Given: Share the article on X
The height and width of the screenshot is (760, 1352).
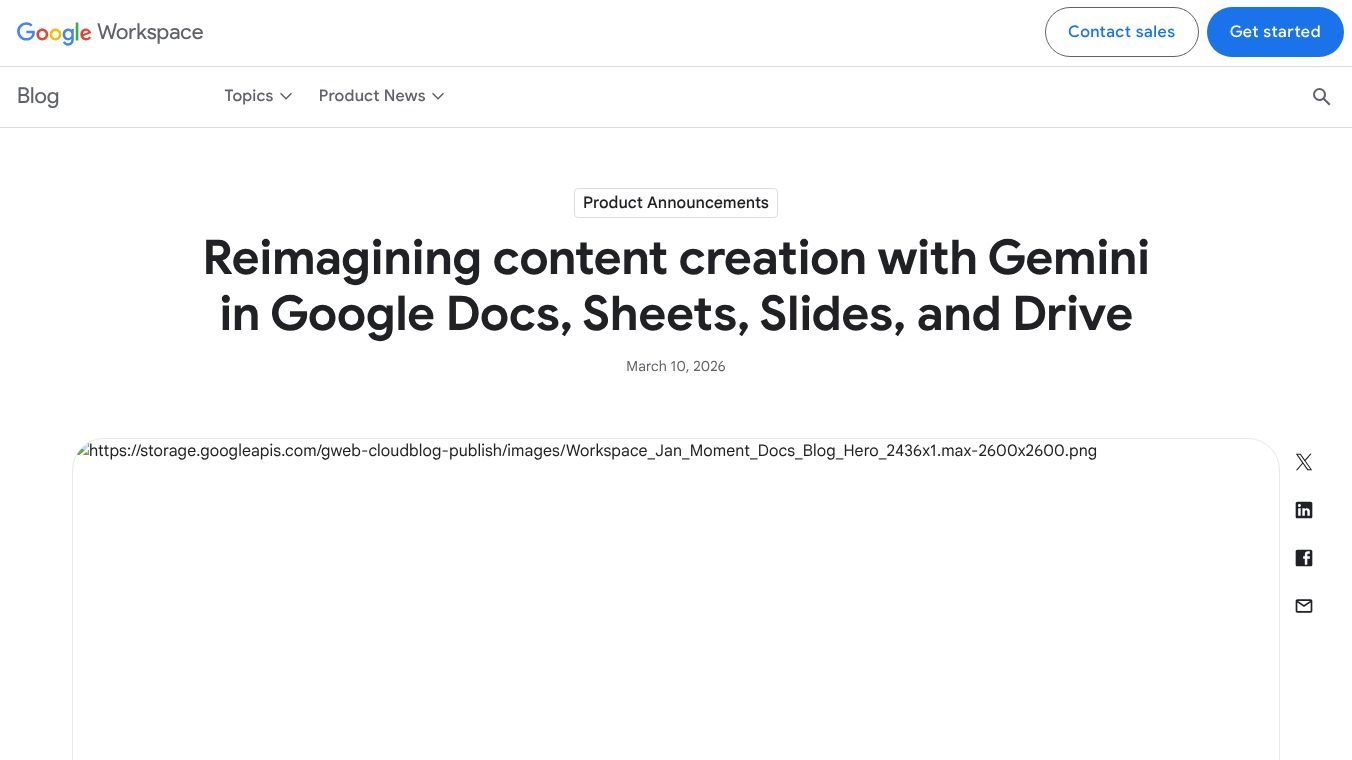Looking at the screenshot, I should tap(1303, 462).
